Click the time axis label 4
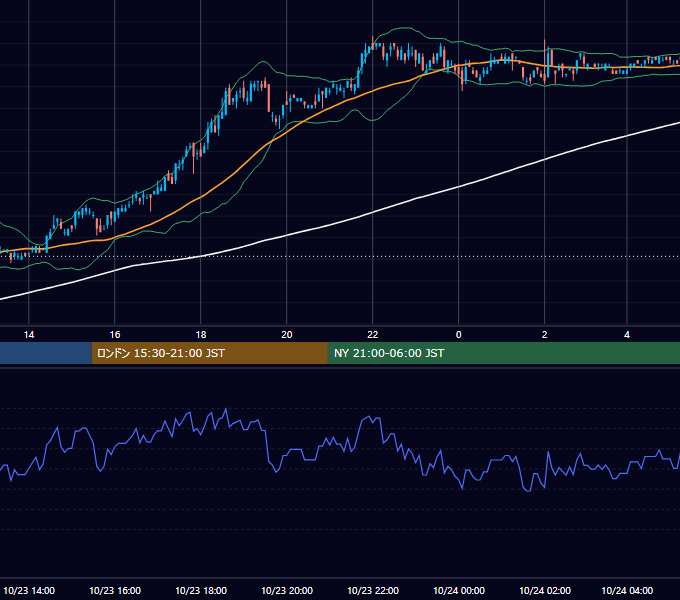The height and width of the screenshot is (600, 680). 627,335
